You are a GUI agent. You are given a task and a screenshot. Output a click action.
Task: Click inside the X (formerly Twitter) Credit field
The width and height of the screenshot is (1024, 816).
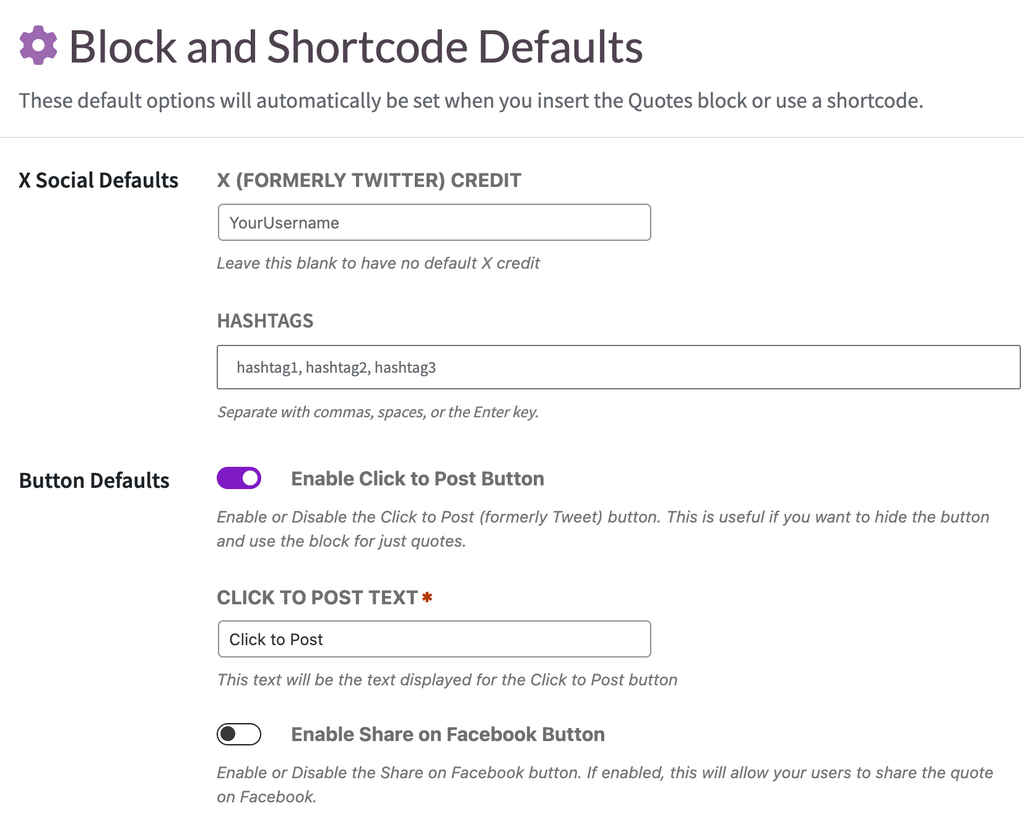click(434, 222)
